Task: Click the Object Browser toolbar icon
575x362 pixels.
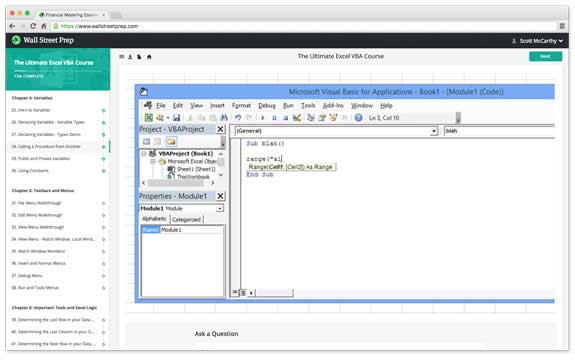Action: (x=333, y=118)
